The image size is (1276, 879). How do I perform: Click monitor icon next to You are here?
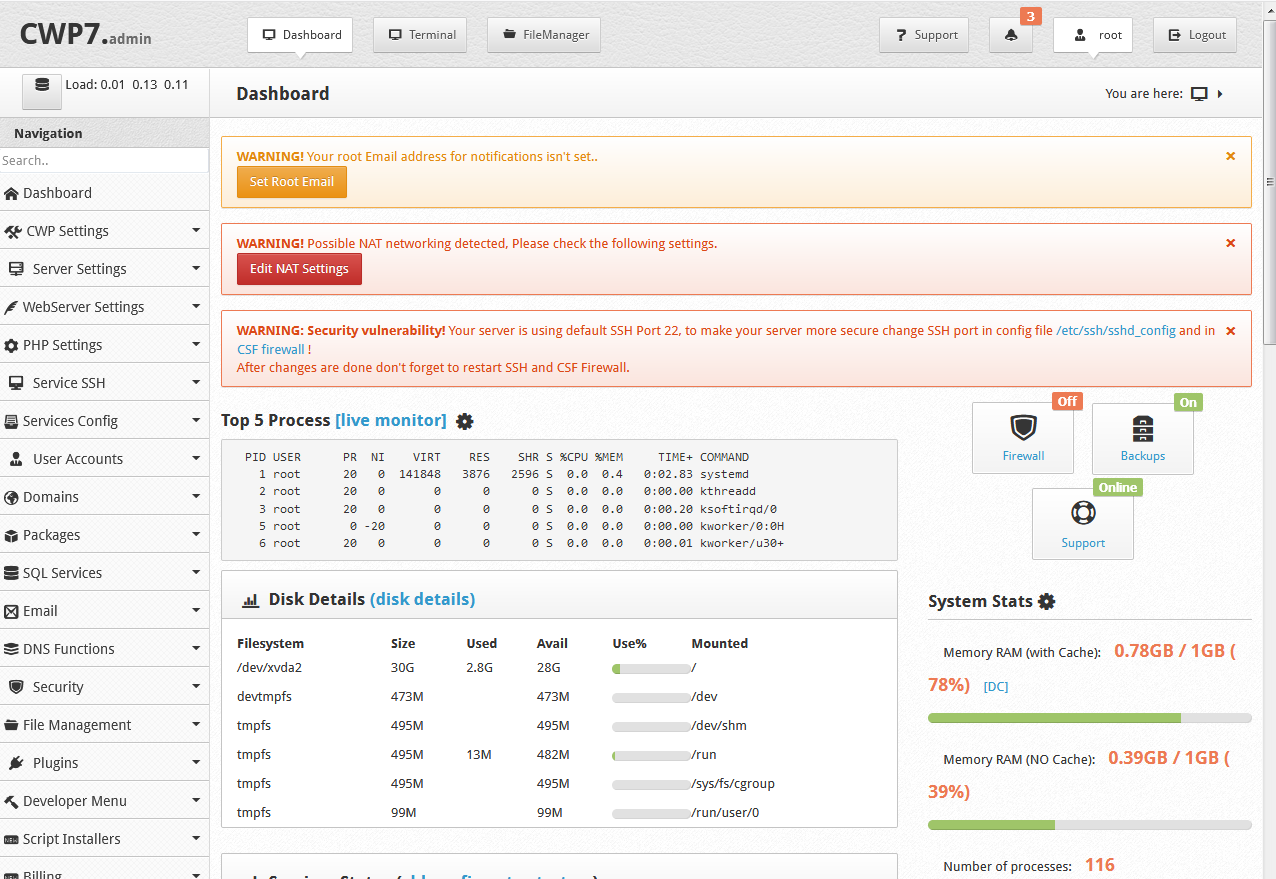click(x=1200, y=94)
